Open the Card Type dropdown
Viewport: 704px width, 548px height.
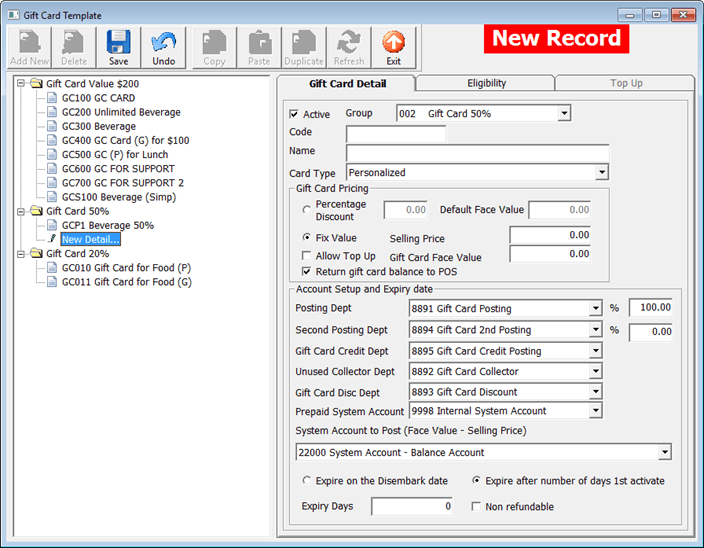pyautogui.click(x=602, y=172)
